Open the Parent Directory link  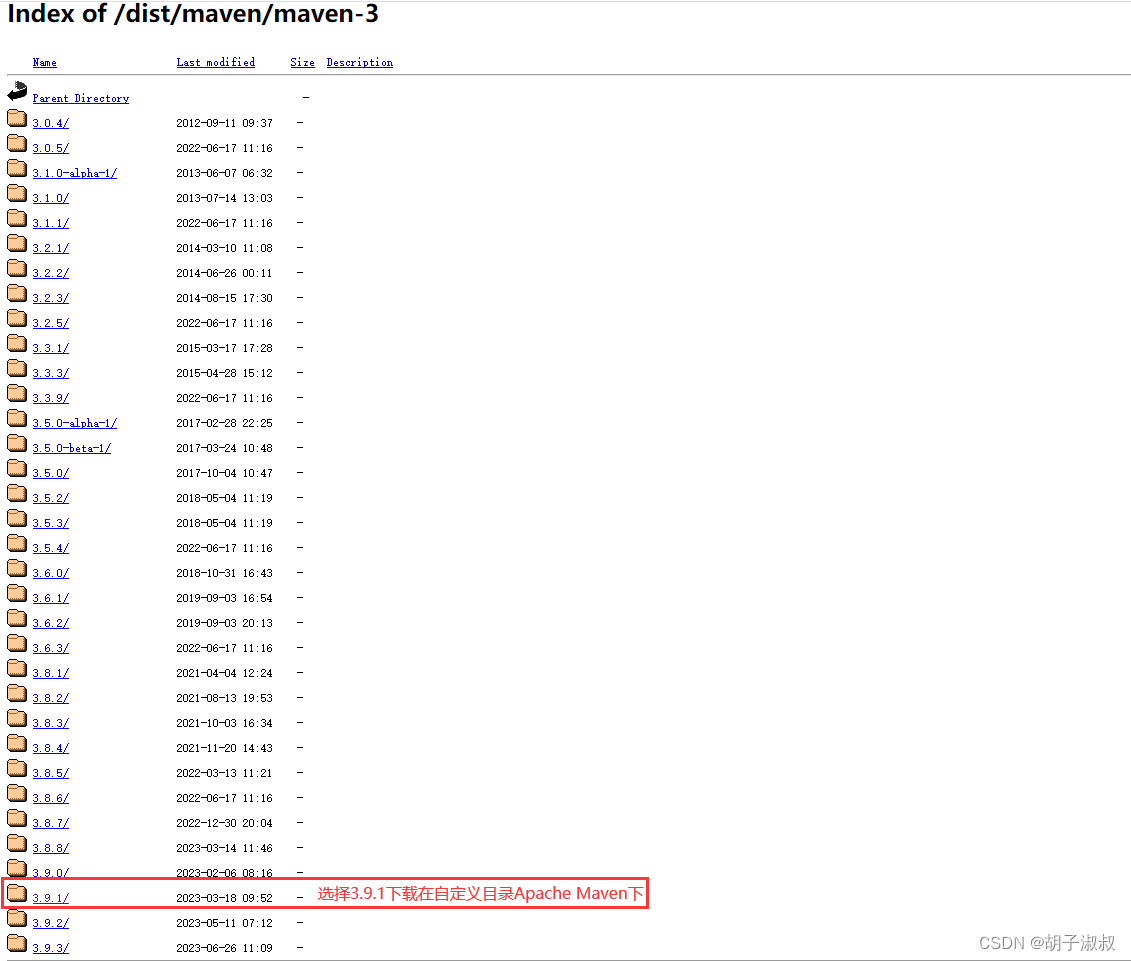[x=80, y=98]
